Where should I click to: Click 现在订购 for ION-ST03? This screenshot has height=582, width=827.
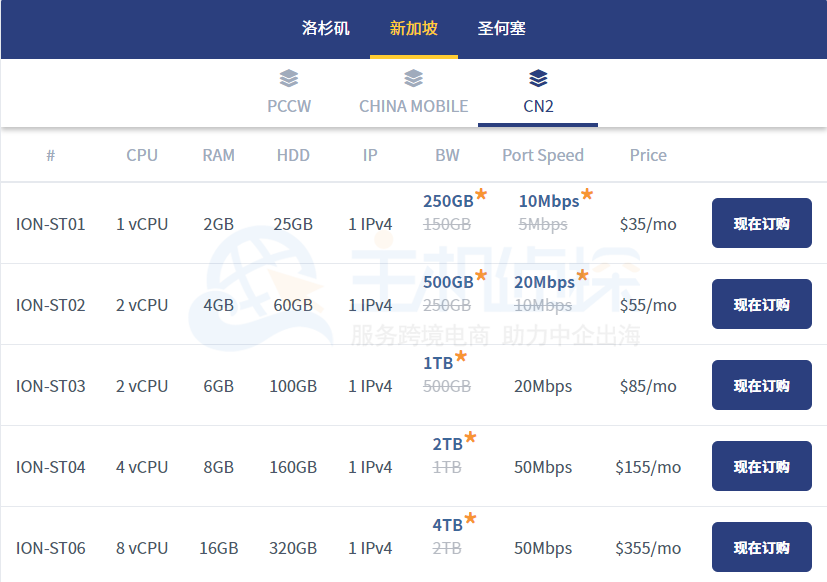click(x=761, y=384)
